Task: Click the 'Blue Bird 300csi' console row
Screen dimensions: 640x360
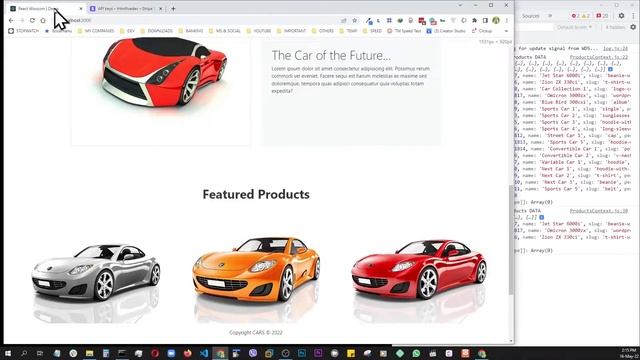Action: click(x=573, y=102)
